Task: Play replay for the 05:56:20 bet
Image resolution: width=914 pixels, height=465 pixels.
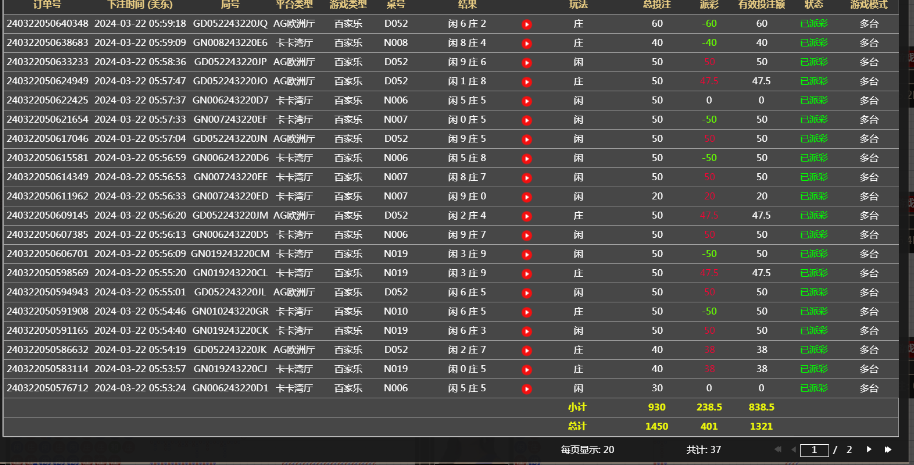Action: click(x=526, y=215)
